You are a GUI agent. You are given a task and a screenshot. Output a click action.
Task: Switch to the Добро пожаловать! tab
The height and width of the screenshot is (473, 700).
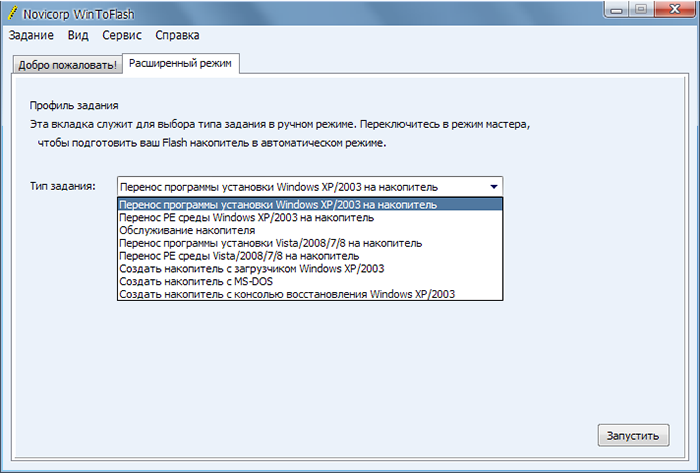67,64
